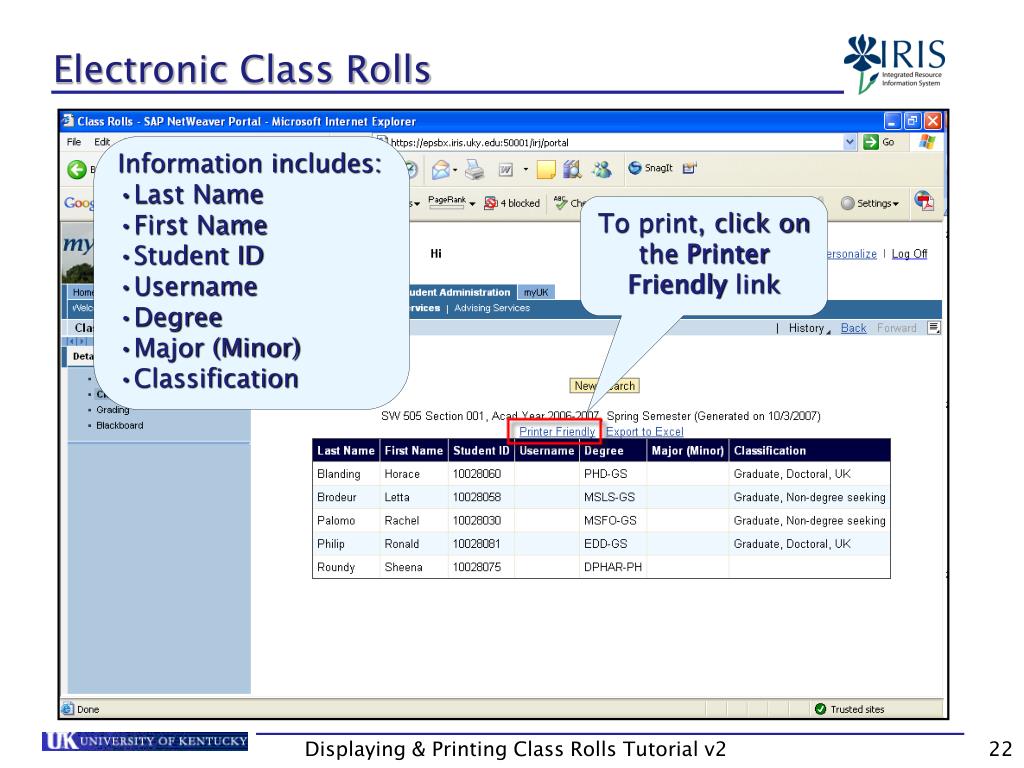Click the Edit with Word icon
Viewport: 1024px width, 768px height.
click(505, 170)
